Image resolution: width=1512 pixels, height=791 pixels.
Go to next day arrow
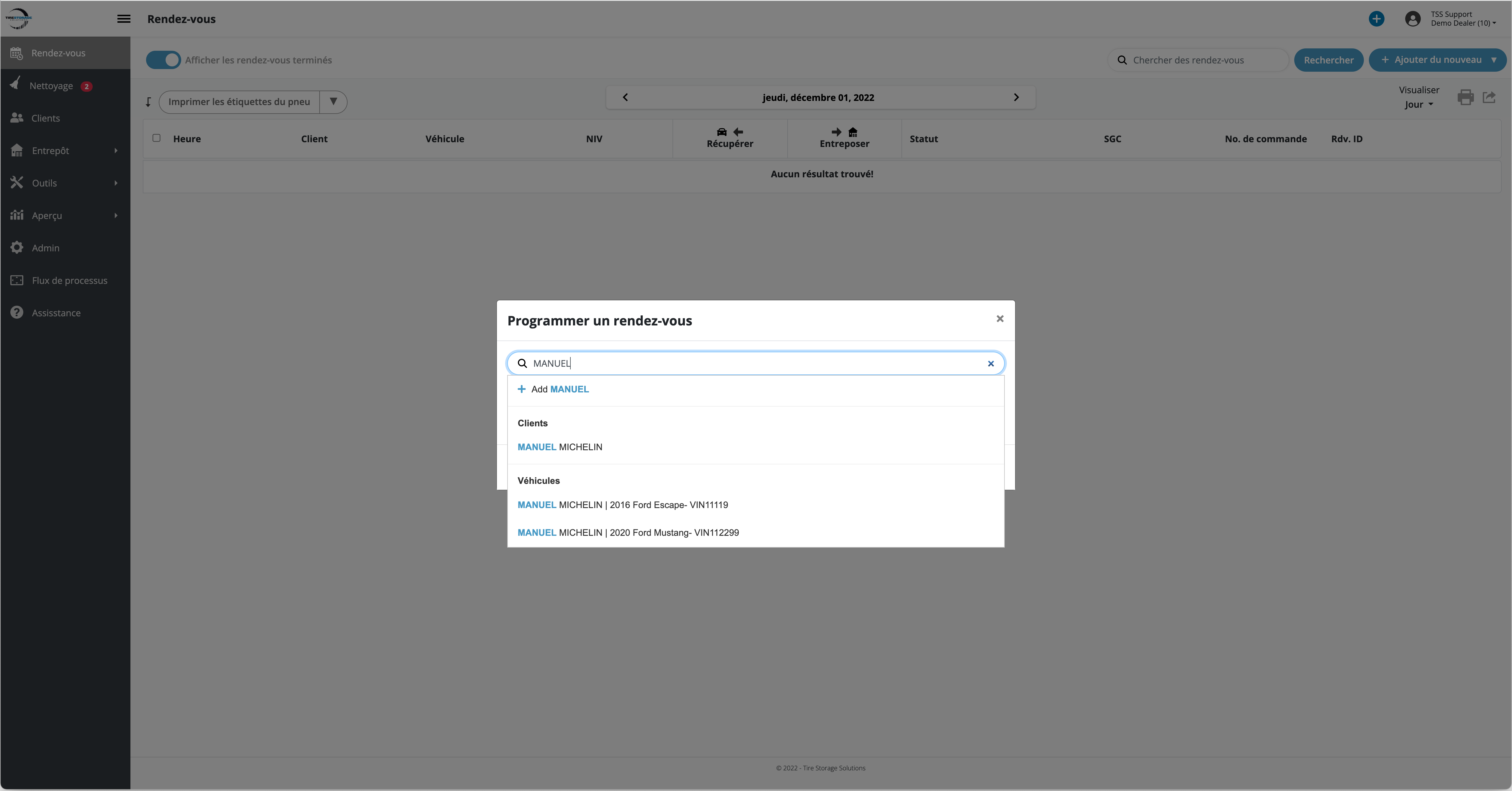click(x=1016, y=97)
